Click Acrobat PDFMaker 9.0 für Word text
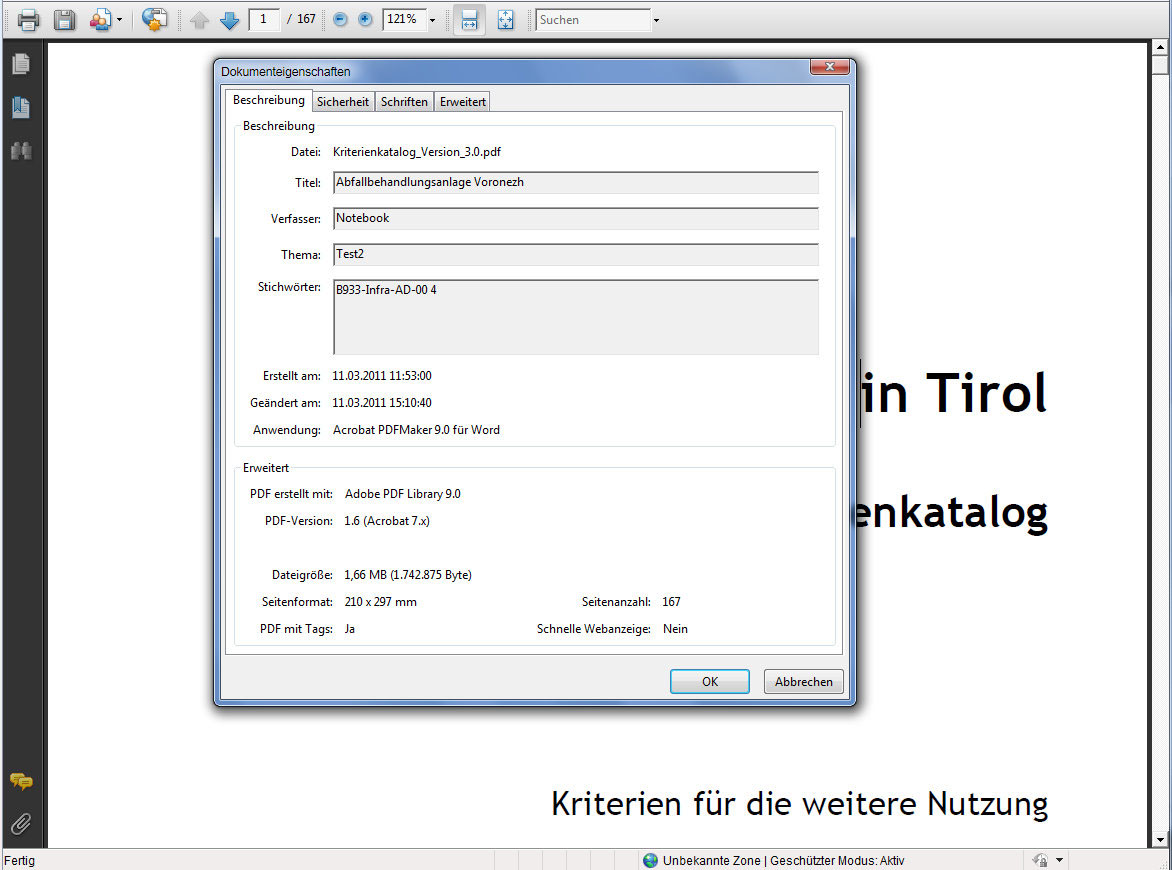This screenshot has width=1172, height=870. [416, 430]
